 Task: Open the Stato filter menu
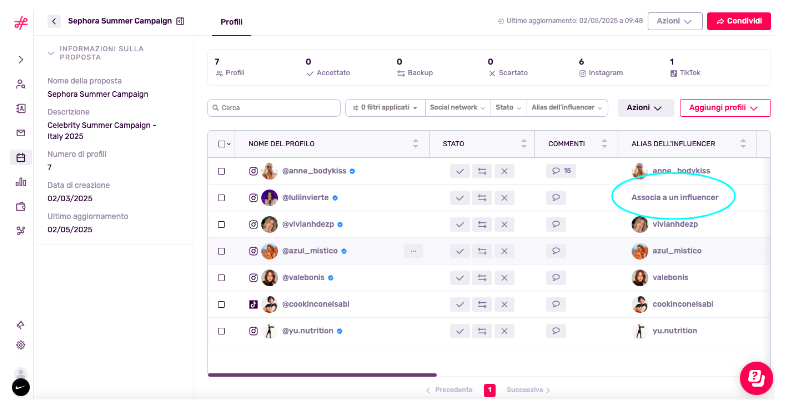click(x=509, y=107)
